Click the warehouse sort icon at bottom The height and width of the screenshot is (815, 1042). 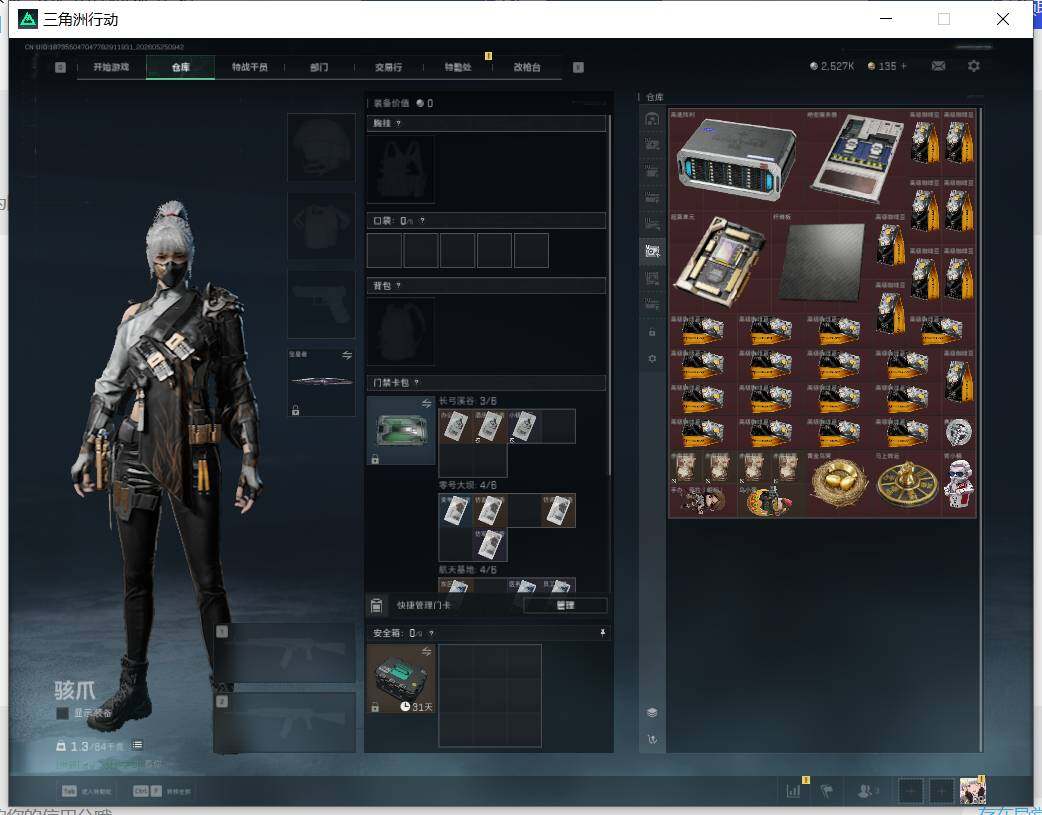(x=652, y=739)
